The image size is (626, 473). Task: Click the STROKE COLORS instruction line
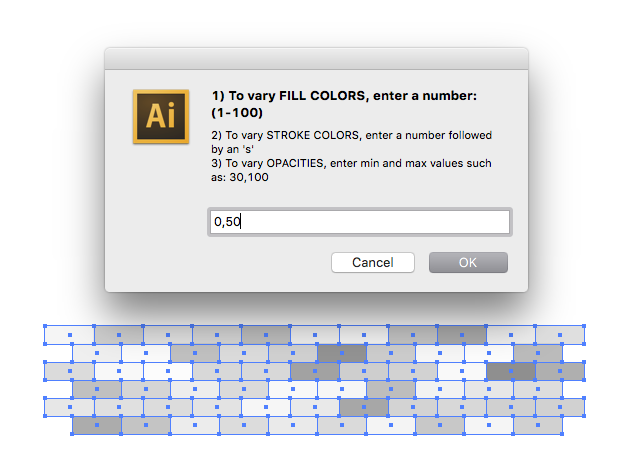[351, 142]
